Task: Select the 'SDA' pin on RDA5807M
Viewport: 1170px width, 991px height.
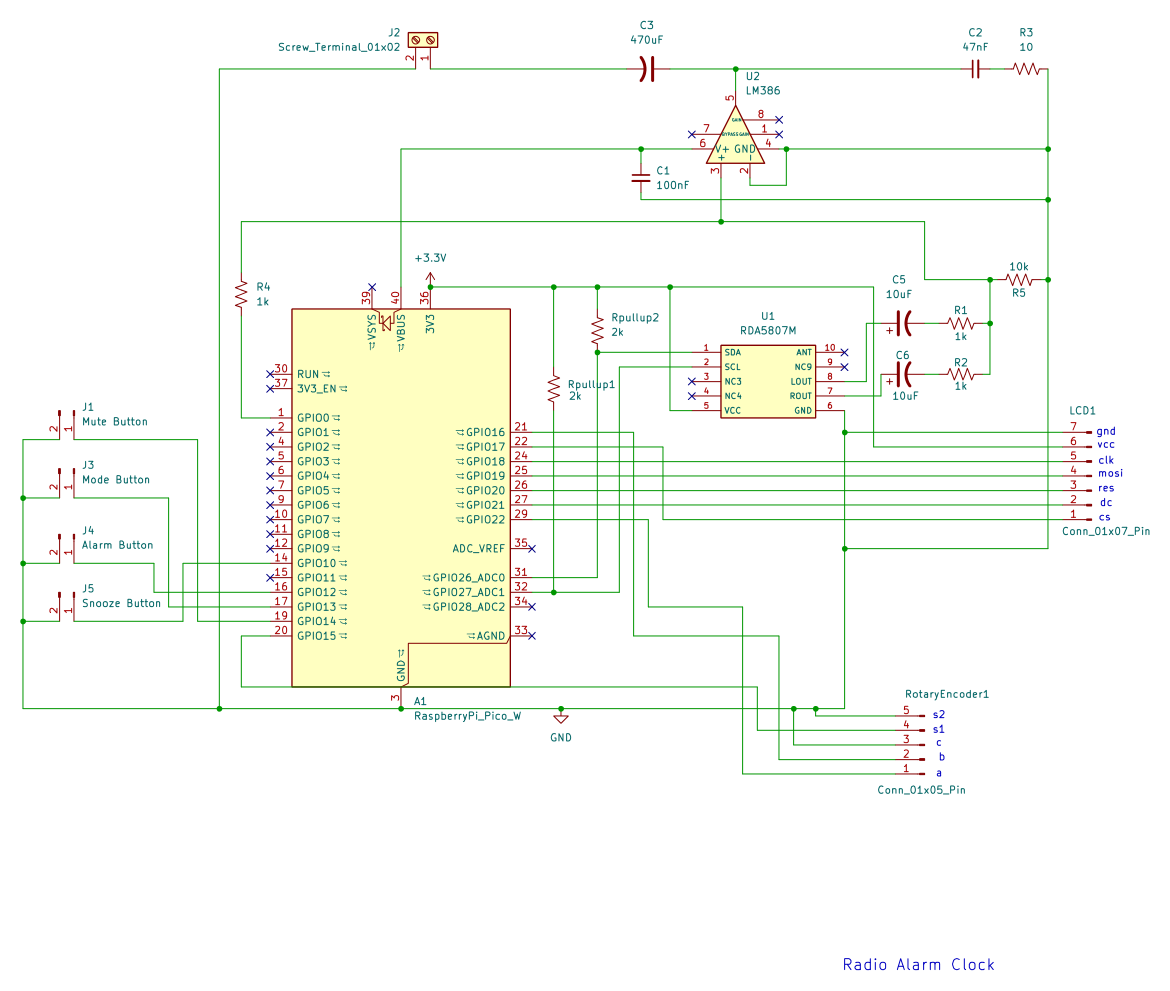Action: [733, 352]
